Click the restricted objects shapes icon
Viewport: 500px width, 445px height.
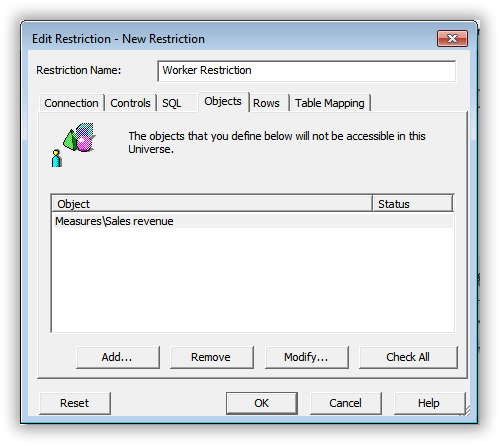tap(74, 144)
